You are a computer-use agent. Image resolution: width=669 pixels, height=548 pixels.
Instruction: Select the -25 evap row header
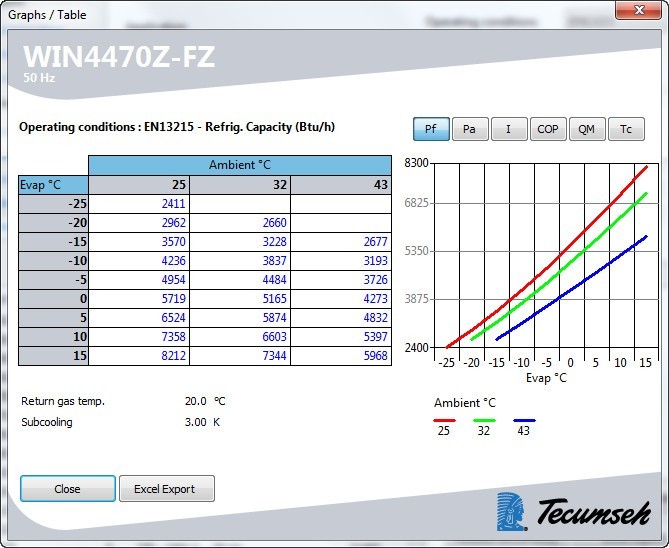tap(53, 204)
